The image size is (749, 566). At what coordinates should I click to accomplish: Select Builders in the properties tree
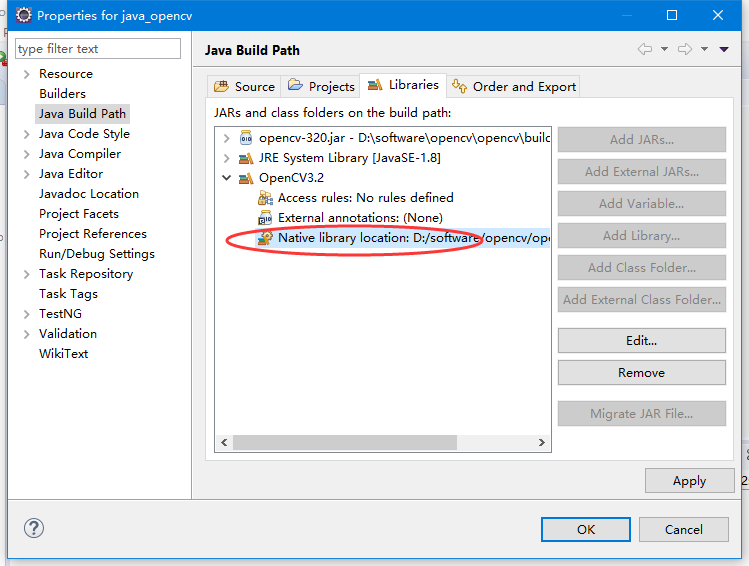click(62, 94)
